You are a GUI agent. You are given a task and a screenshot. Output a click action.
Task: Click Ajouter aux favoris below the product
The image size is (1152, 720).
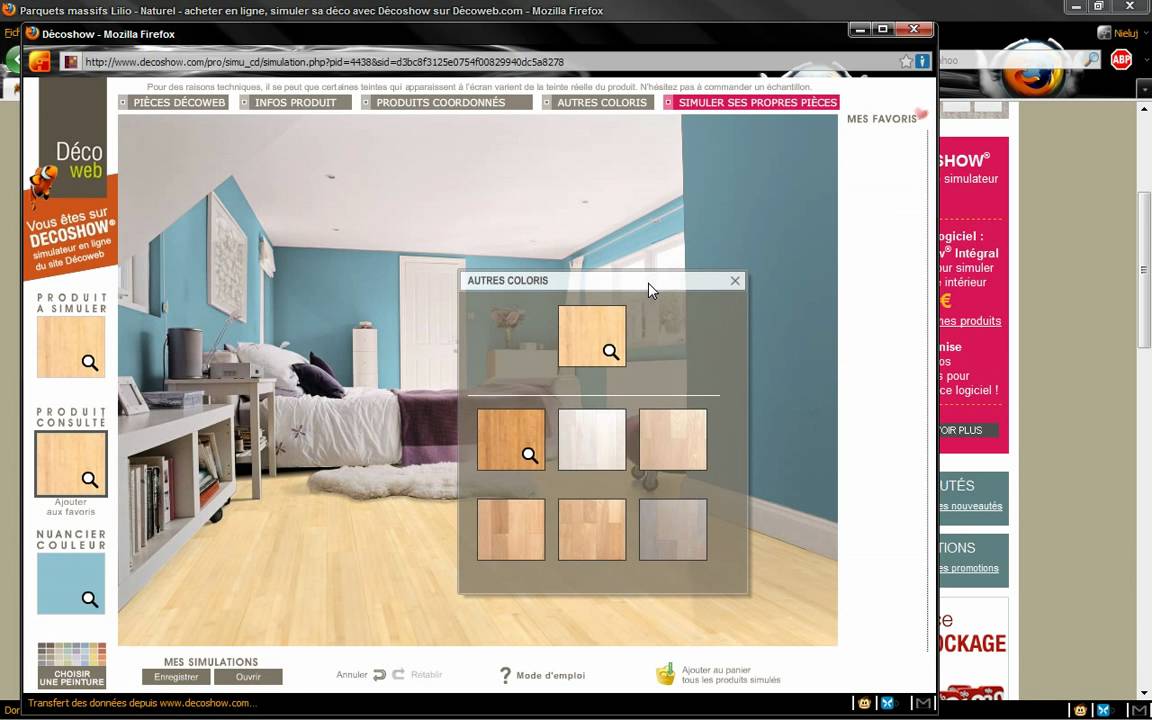[70, 506]
